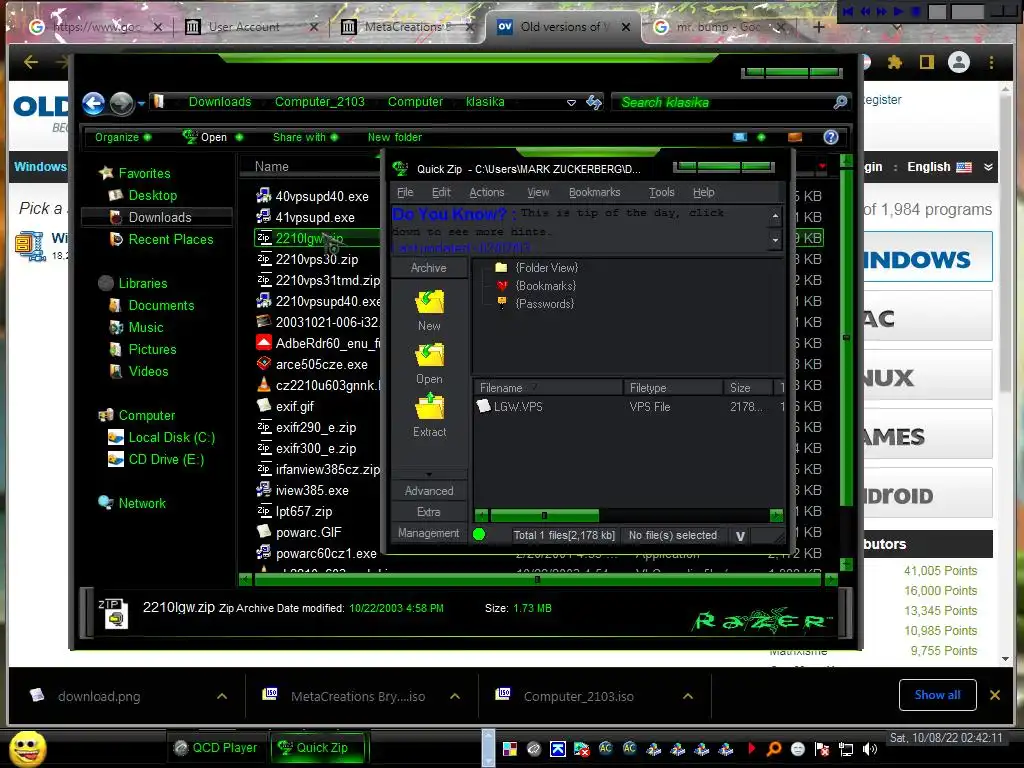1024x768 pixels.
Task: Click Show all downloads button
Action: point(937,695)
